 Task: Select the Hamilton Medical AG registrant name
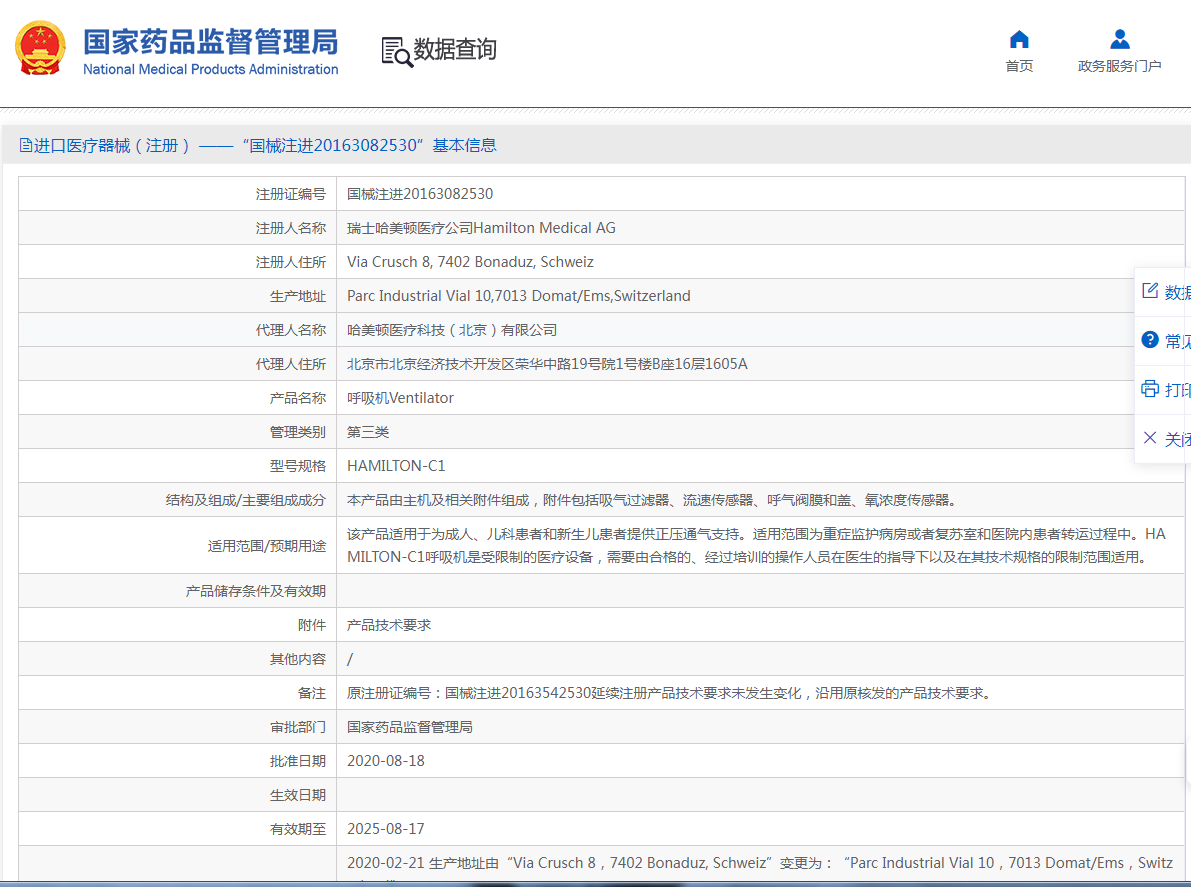tap(482, 228)
